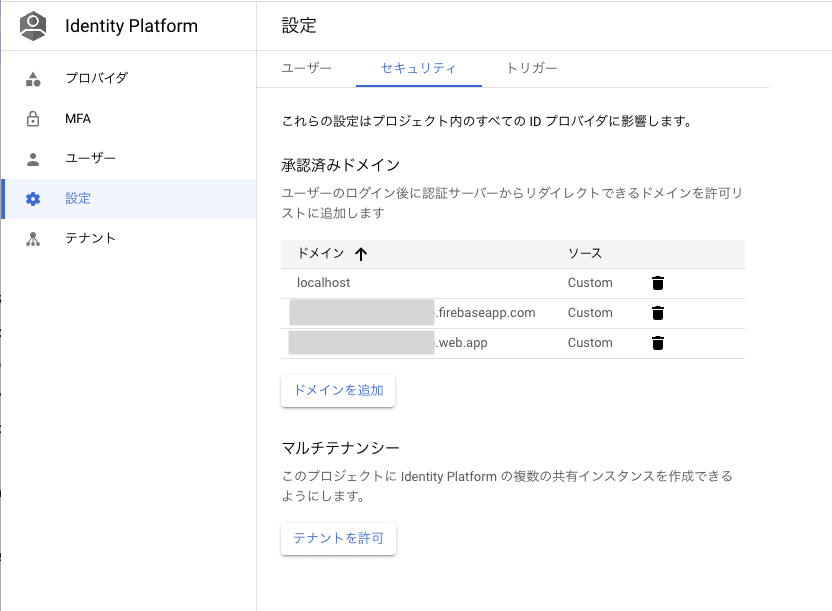Click the テナント hierarchy icon
The image size is (832, 611).
click(33, 239)
